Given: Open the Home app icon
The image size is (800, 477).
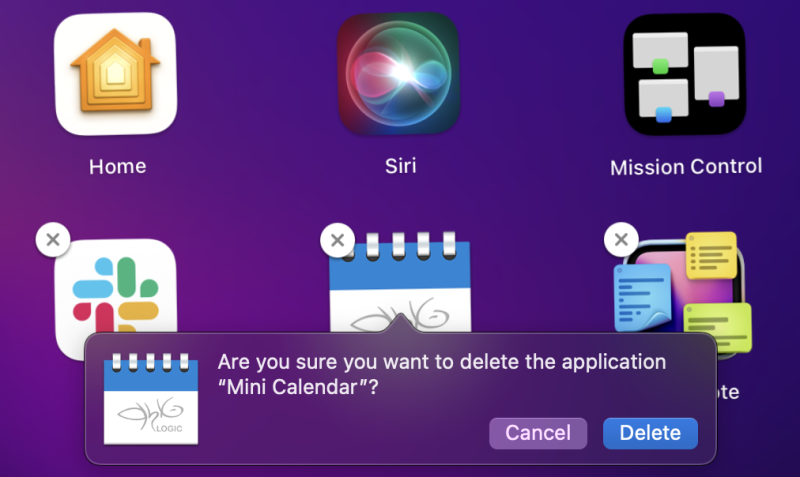Looking at the screenshot, I should point(116,74).
